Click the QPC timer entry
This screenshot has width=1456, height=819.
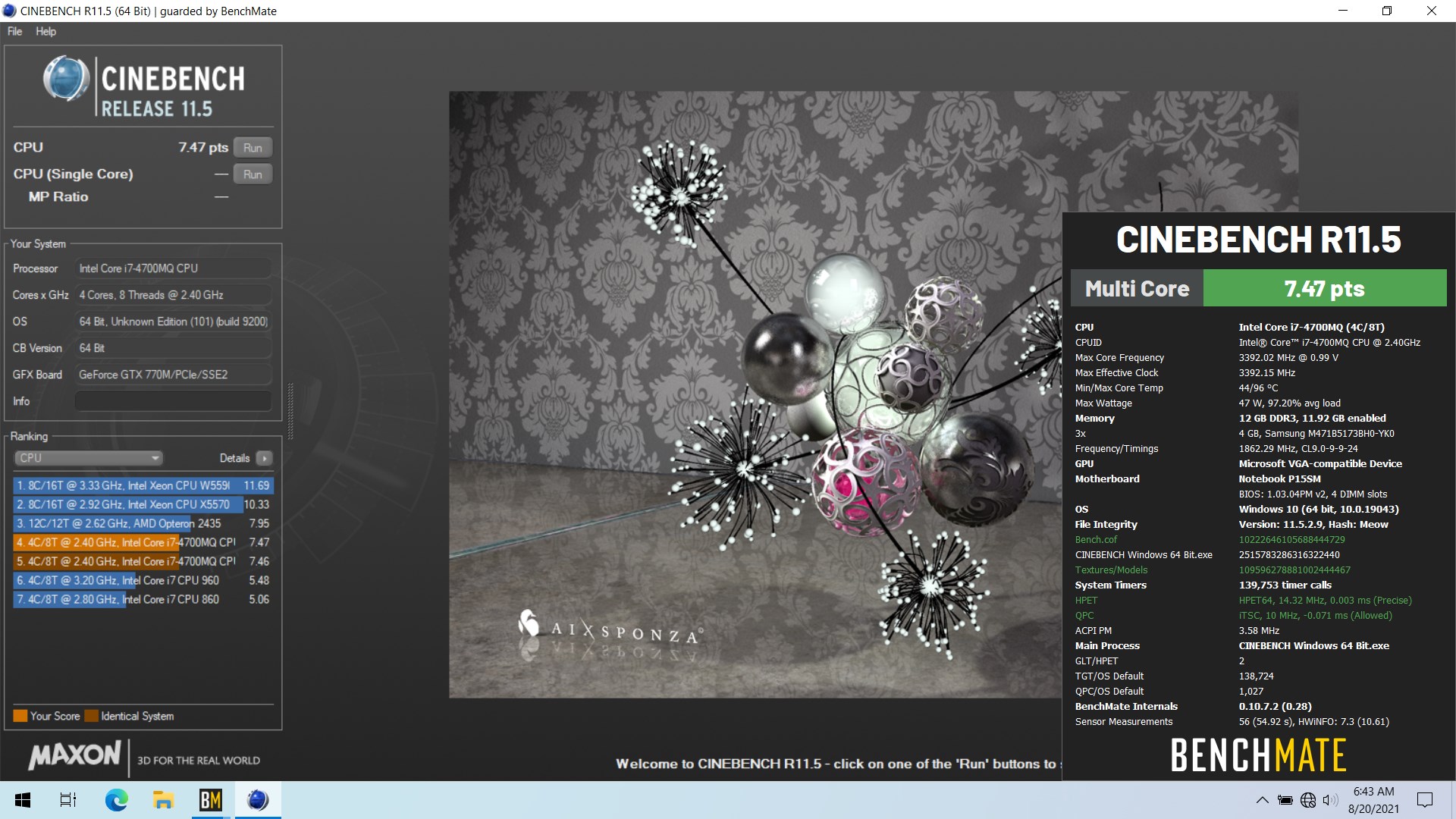pyautogui.click(x=1084, y=616)
